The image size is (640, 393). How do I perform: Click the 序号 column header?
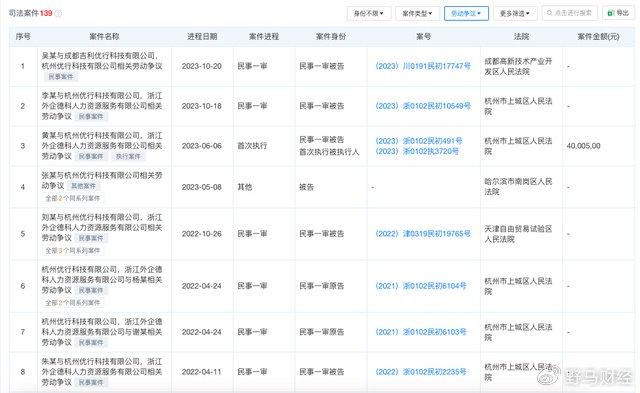[23, 37]
